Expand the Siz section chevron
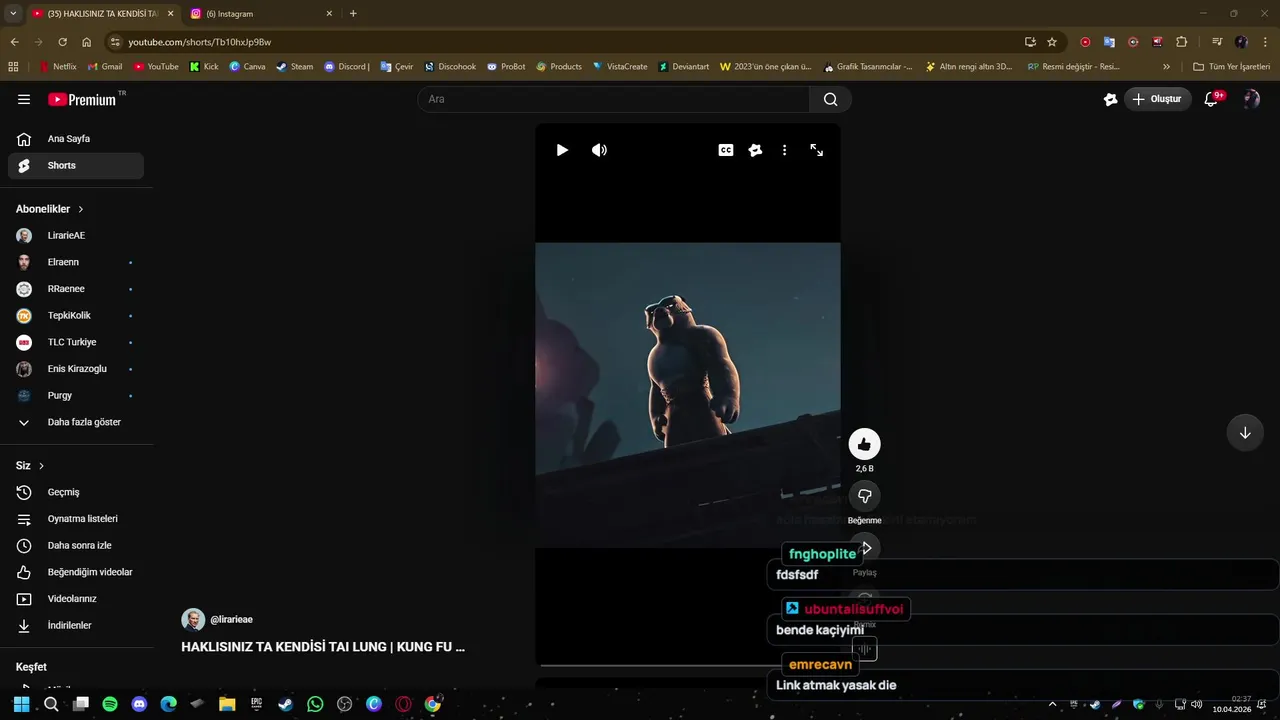 [41, 466]
